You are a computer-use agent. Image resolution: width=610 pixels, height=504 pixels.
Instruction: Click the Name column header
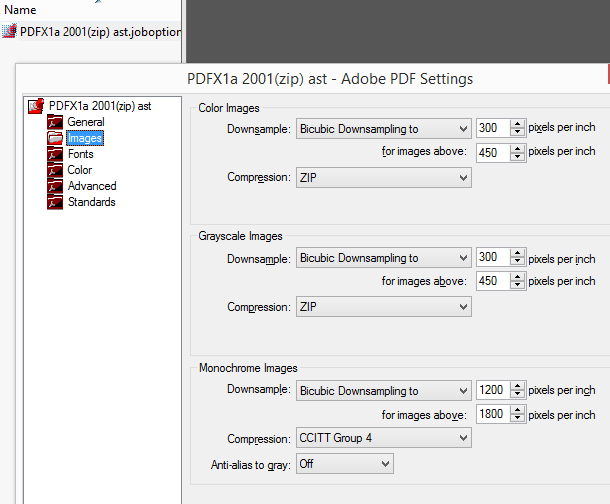20,10
